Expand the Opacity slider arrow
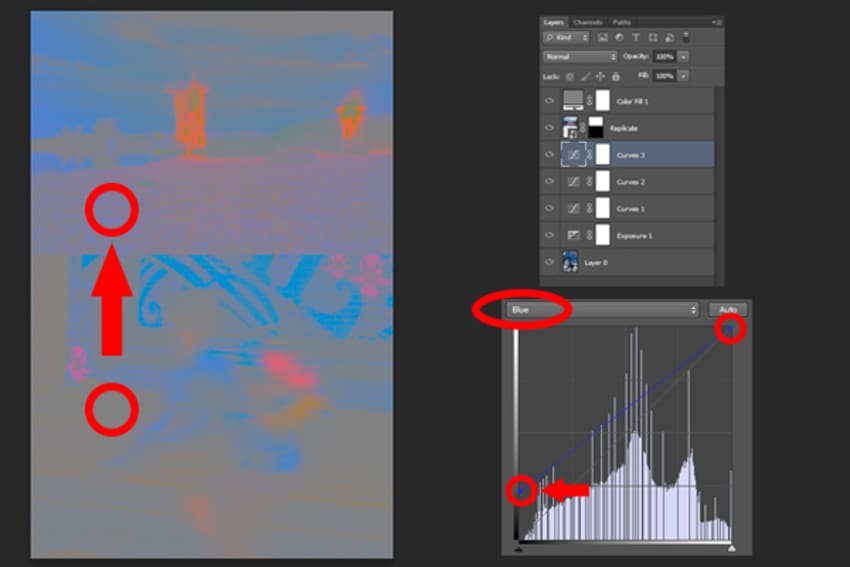Image resolution: width=850 pixels, height=567 pixels. (684, 56)
